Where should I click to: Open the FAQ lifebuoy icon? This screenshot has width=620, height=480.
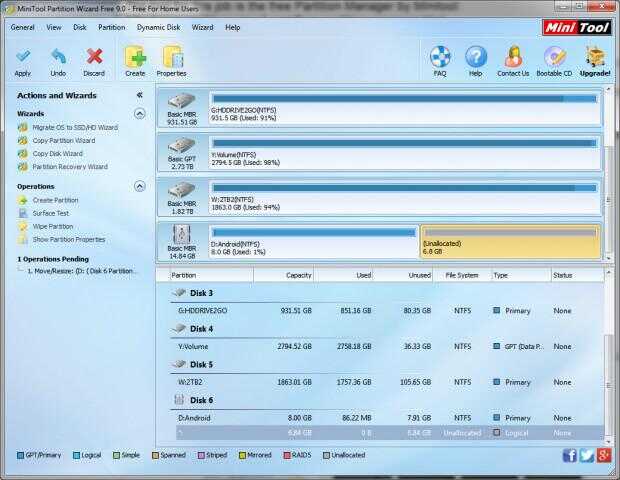click(440, 57)
